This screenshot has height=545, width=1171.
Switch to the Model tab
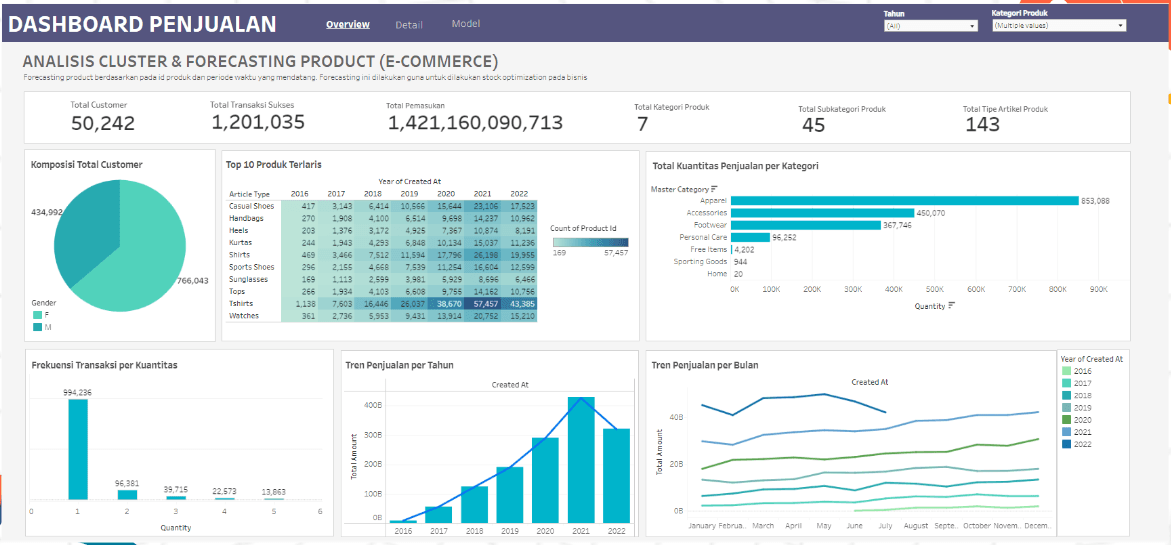click(465, 24)
